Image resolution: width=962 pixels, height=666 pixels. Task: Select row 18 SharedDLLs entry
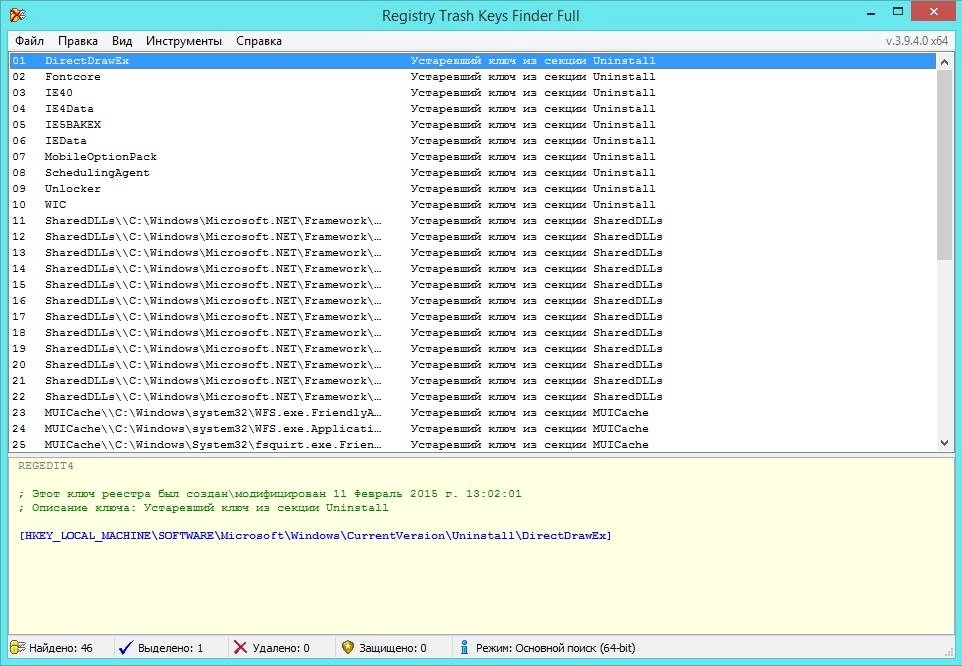[472, 332]
